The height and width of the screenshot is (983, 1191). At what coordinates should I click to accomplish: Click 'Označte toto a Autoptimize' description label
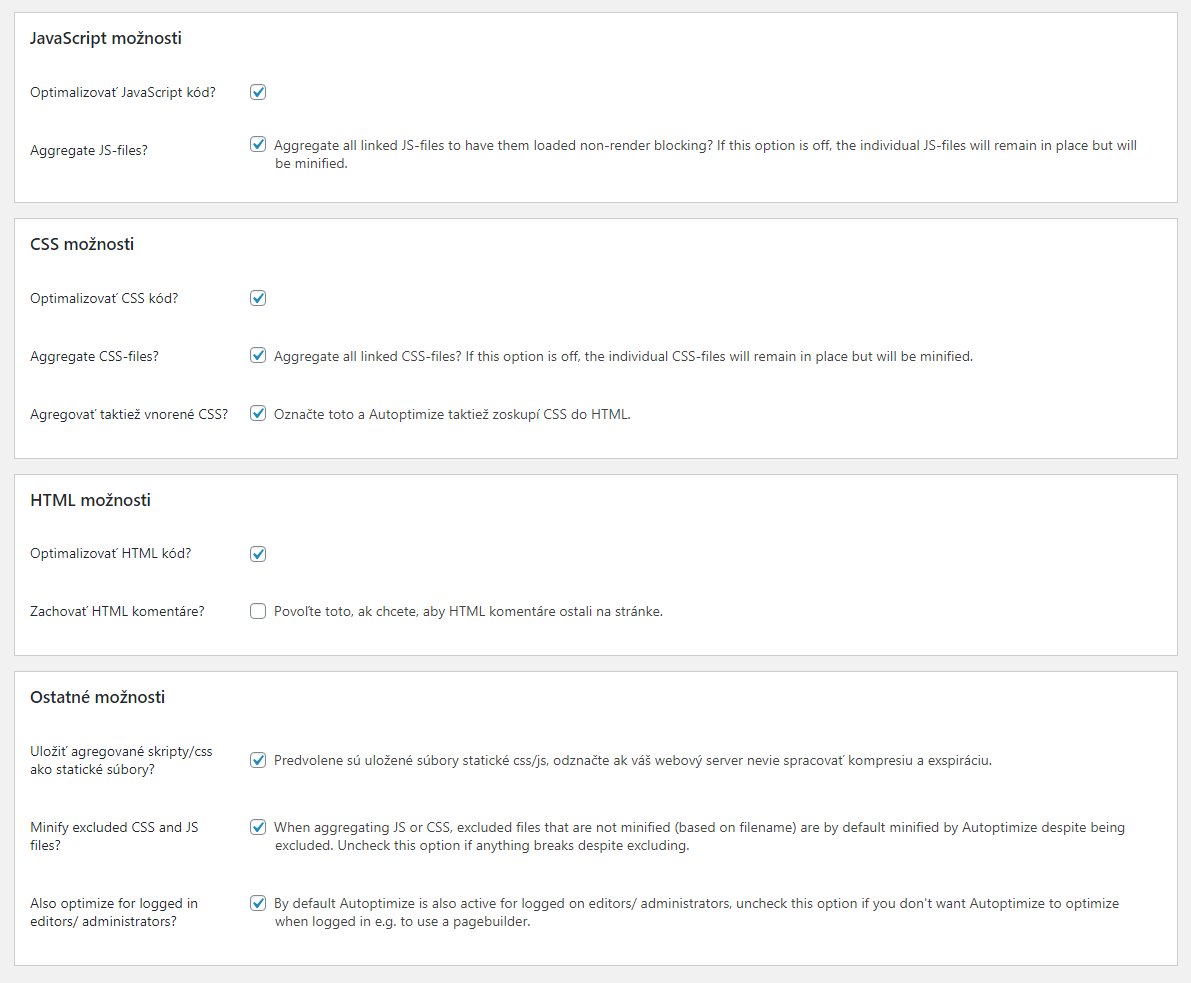pyautogui.click(x=452, y=414)
